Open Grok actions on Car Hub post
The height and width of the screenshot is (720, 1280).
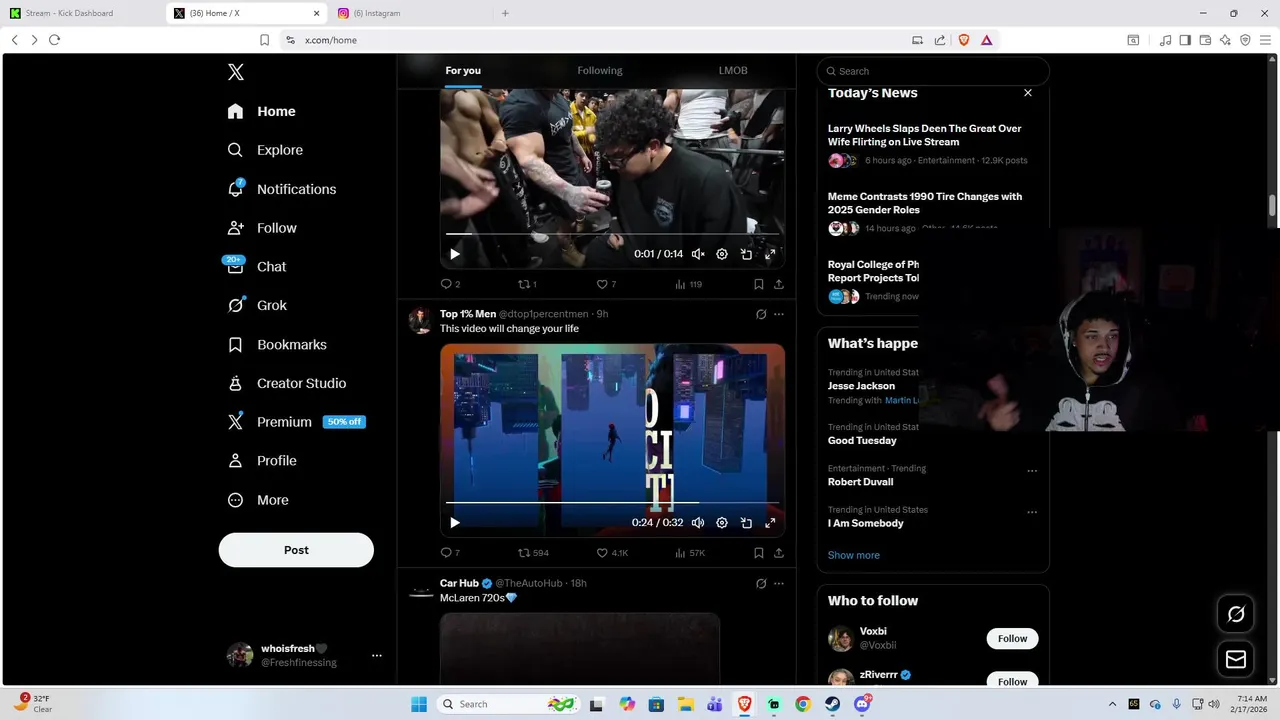click(761, 583)
